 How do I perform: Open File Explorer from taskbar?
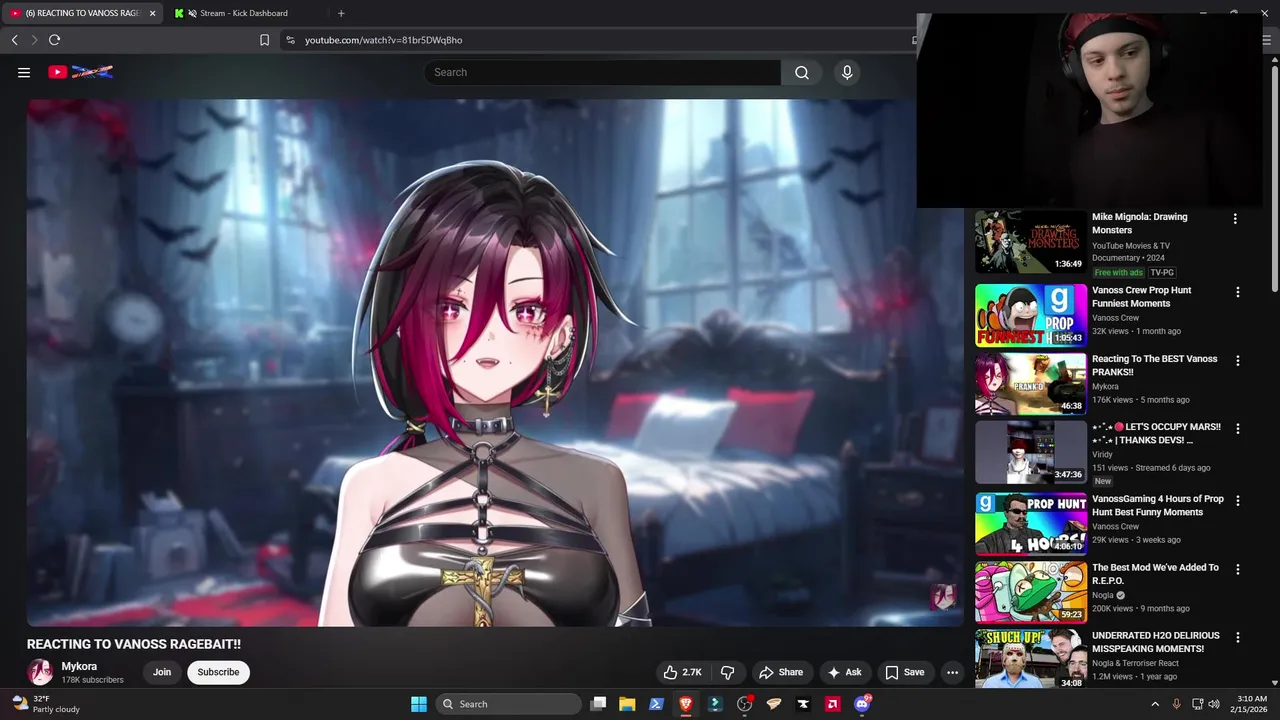pyautogui.click(x=627, y=704)
